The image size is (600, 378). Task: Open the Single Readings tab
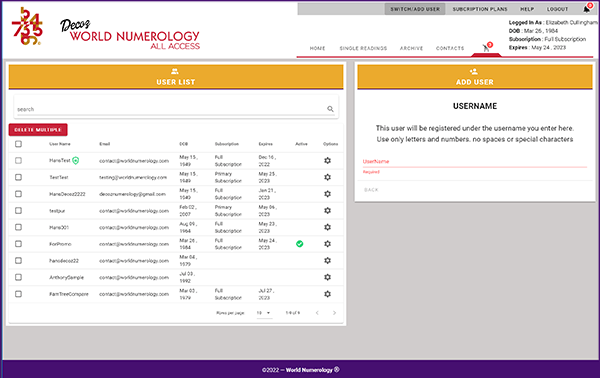pyautogui.click(x=363, y=48)
